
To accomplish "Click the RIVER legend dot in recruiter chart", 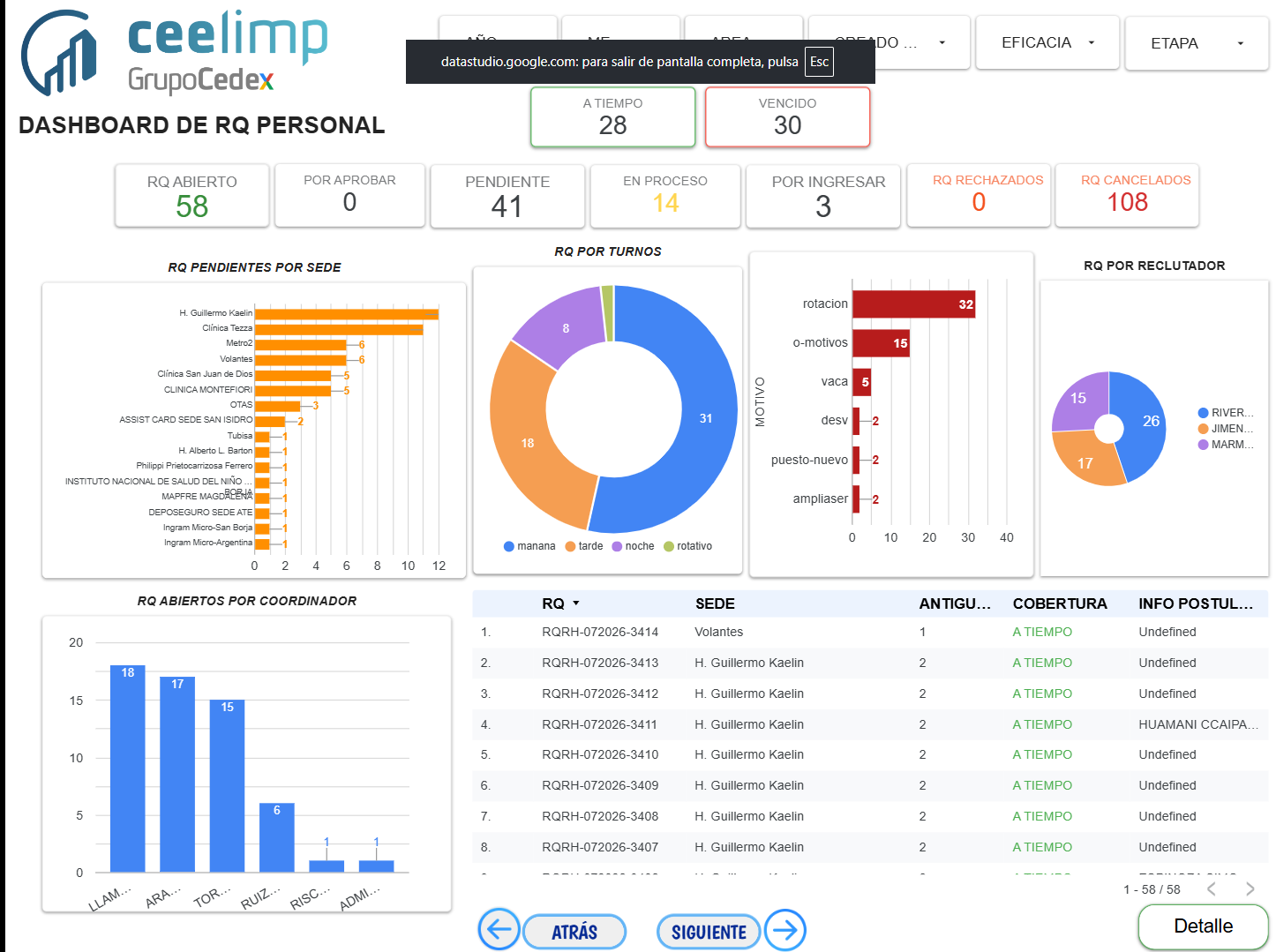I will coord(1203,413).
